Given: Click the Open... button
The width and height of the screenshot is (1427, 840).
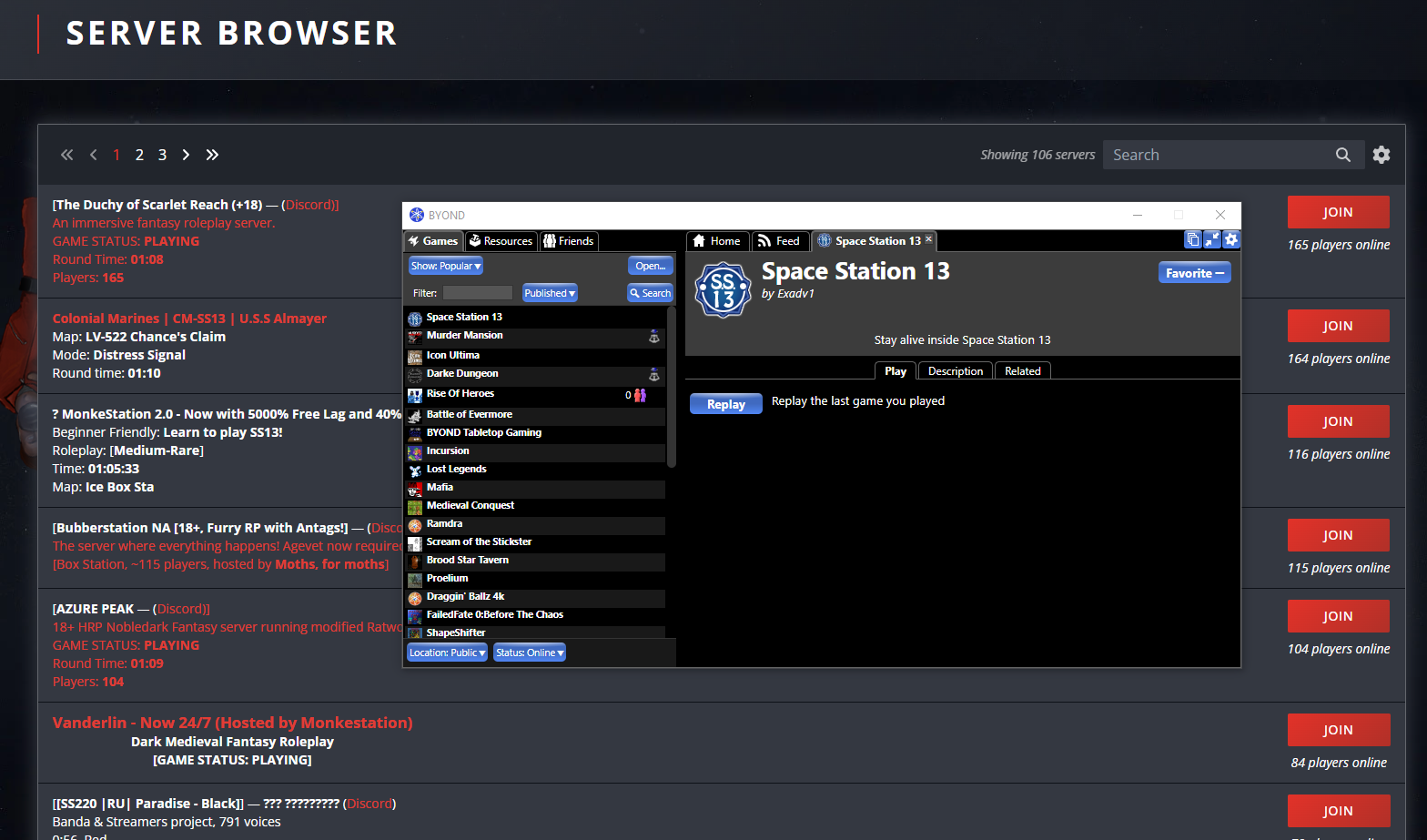Looking at the screenshot, I should coord(651,266).
